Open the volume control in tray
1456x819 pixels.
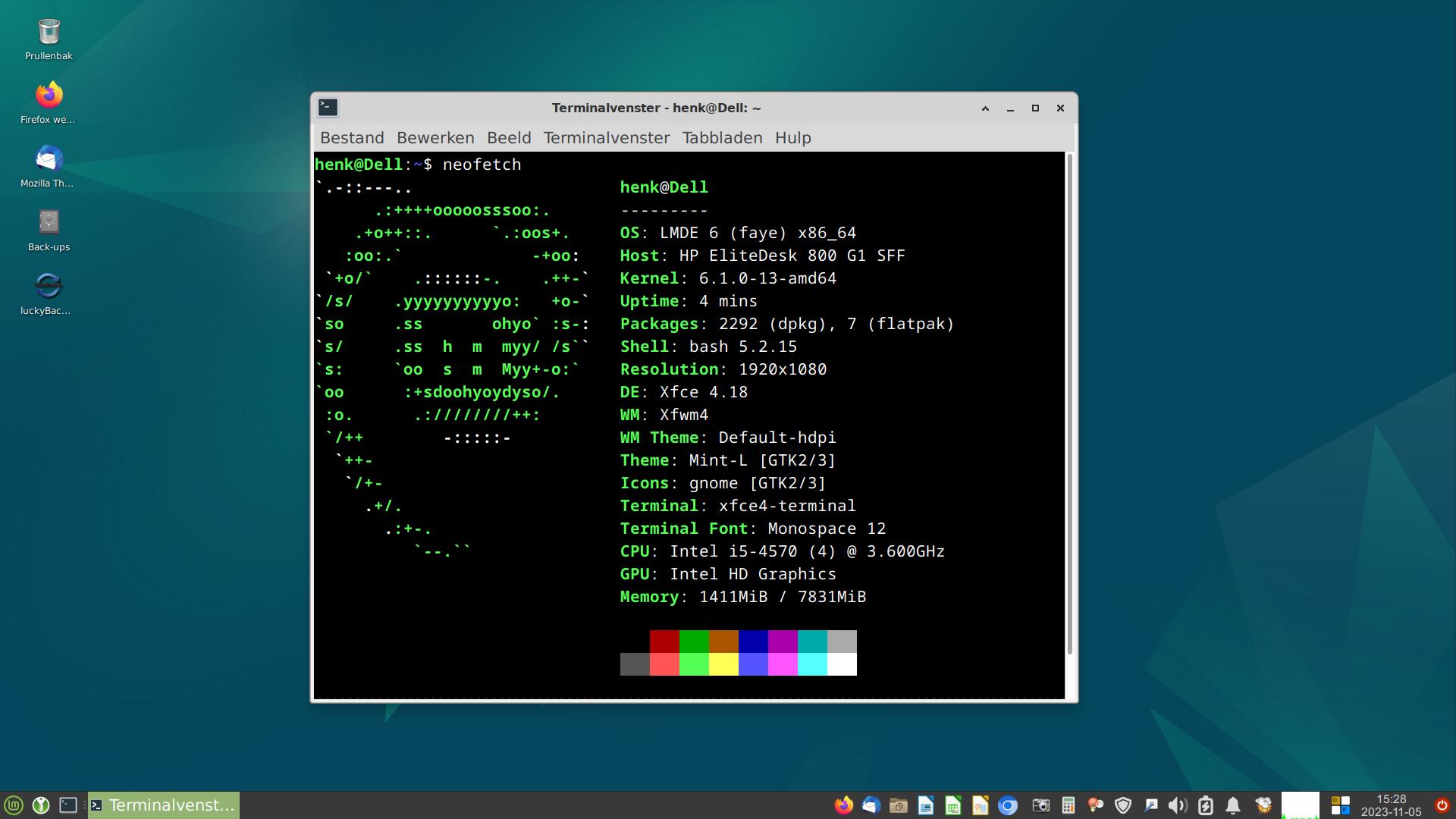click(x=1178, y=805)
